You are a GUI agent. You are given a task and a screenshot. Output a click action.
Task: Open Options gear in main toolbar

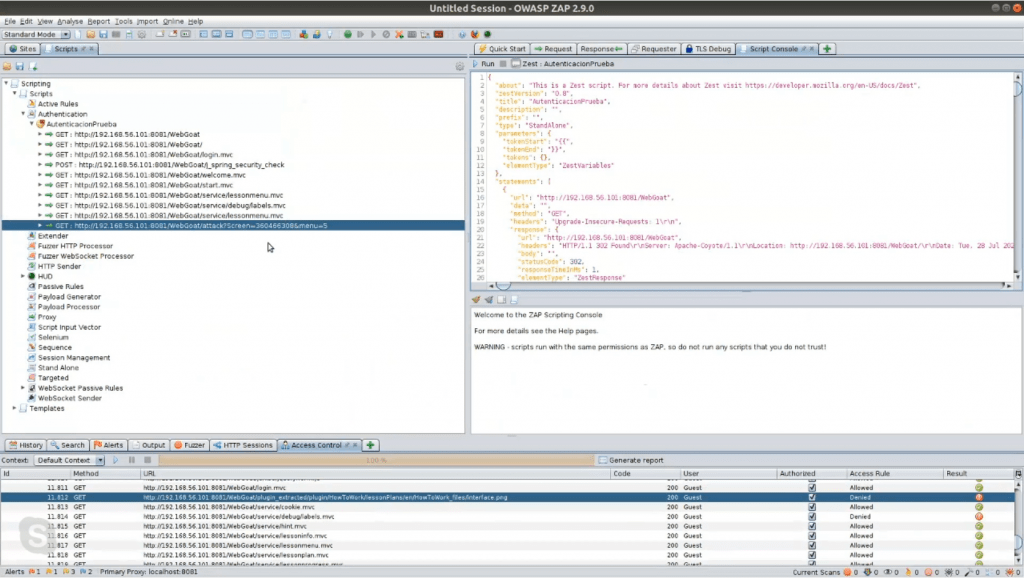[x=142, y=35]
